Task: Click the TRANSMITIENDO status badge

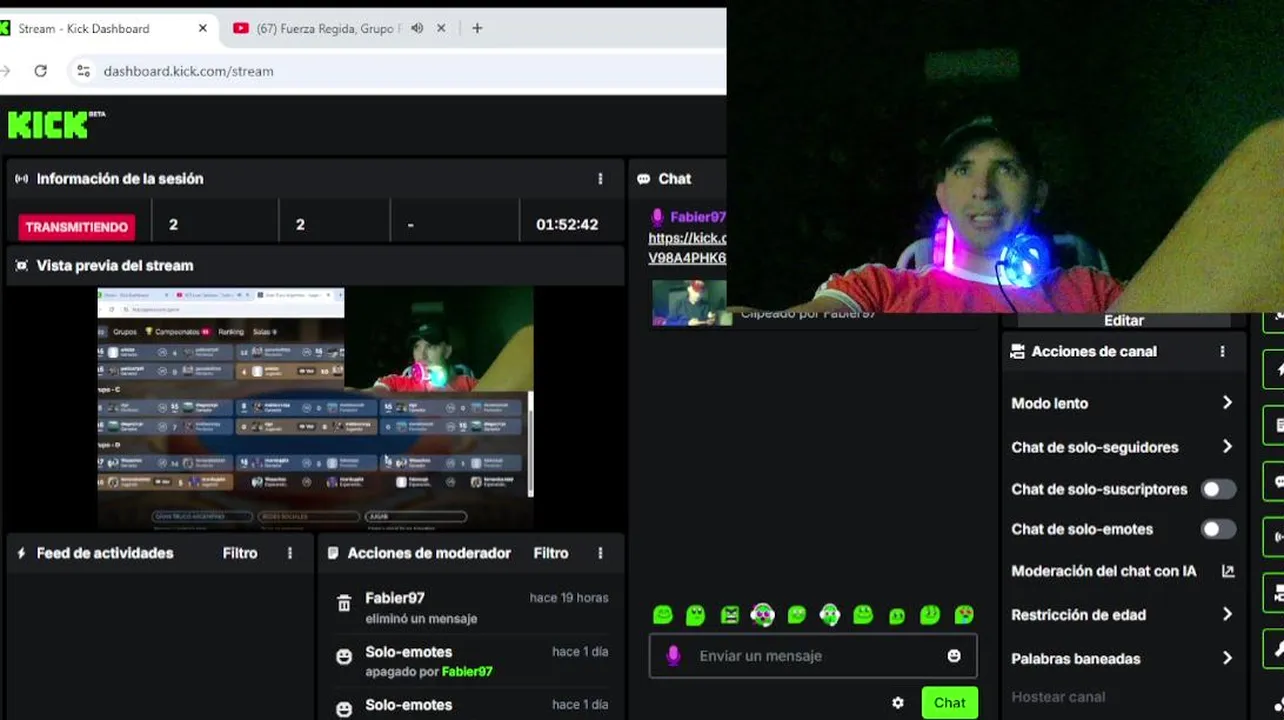Action: (x=77, y=227)
